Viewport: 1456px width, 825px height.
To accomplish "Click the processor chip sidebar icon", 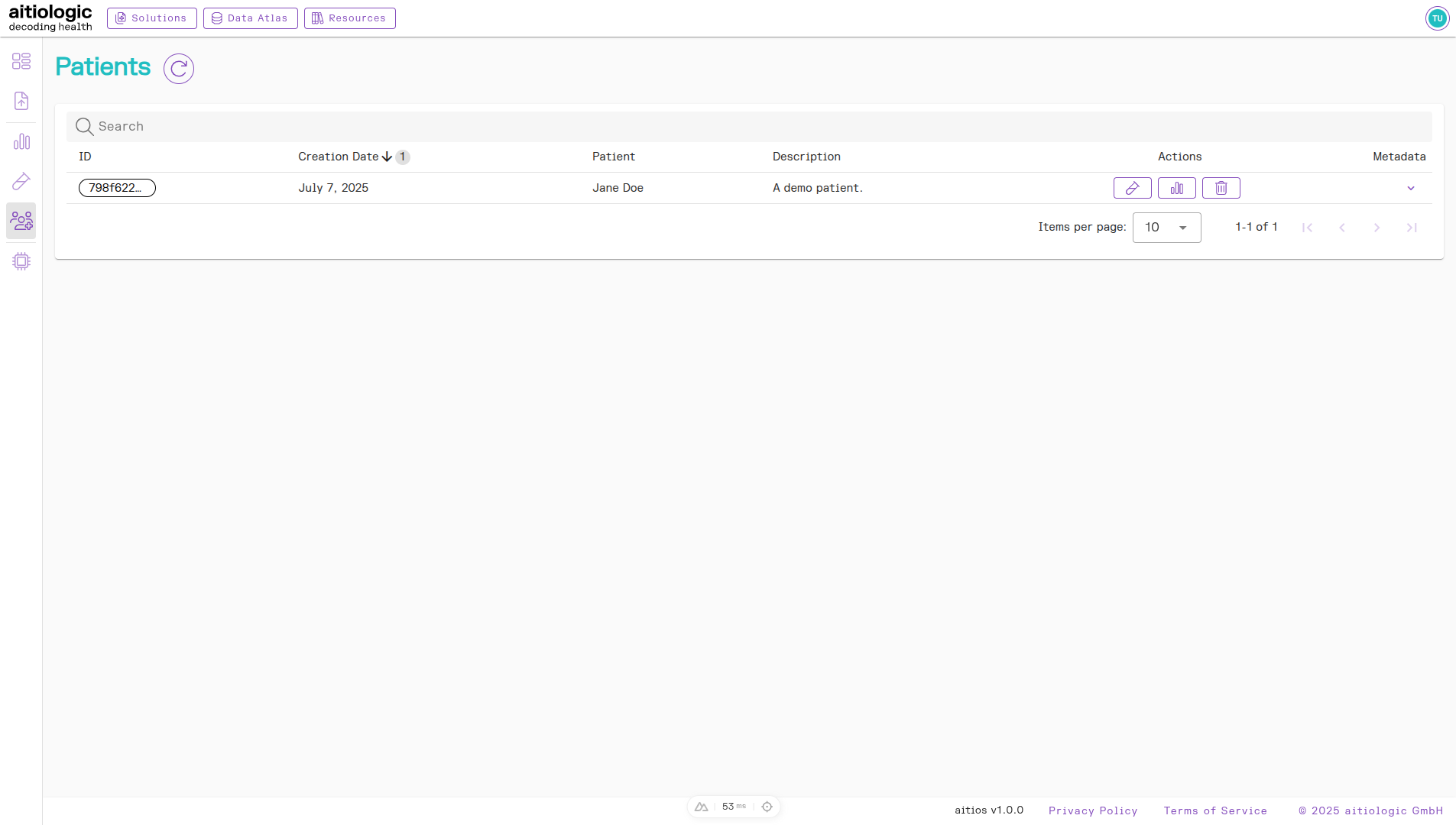I will (21, 261).
